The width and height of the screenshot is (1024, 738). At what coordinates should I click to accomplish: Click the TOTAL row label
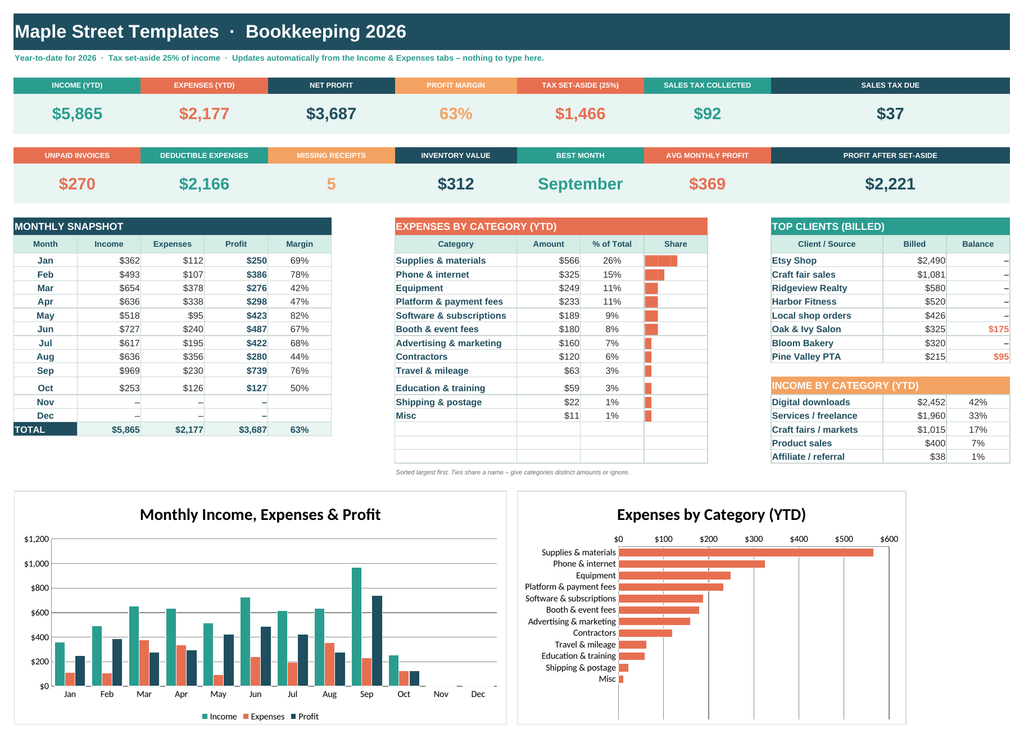45,430
